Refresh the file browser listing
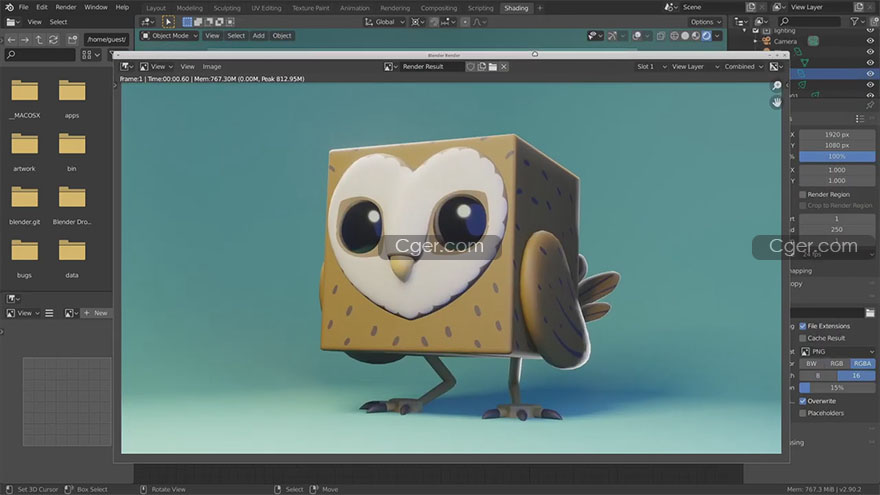This screenshot has height=495, width=880. point(53,40)
